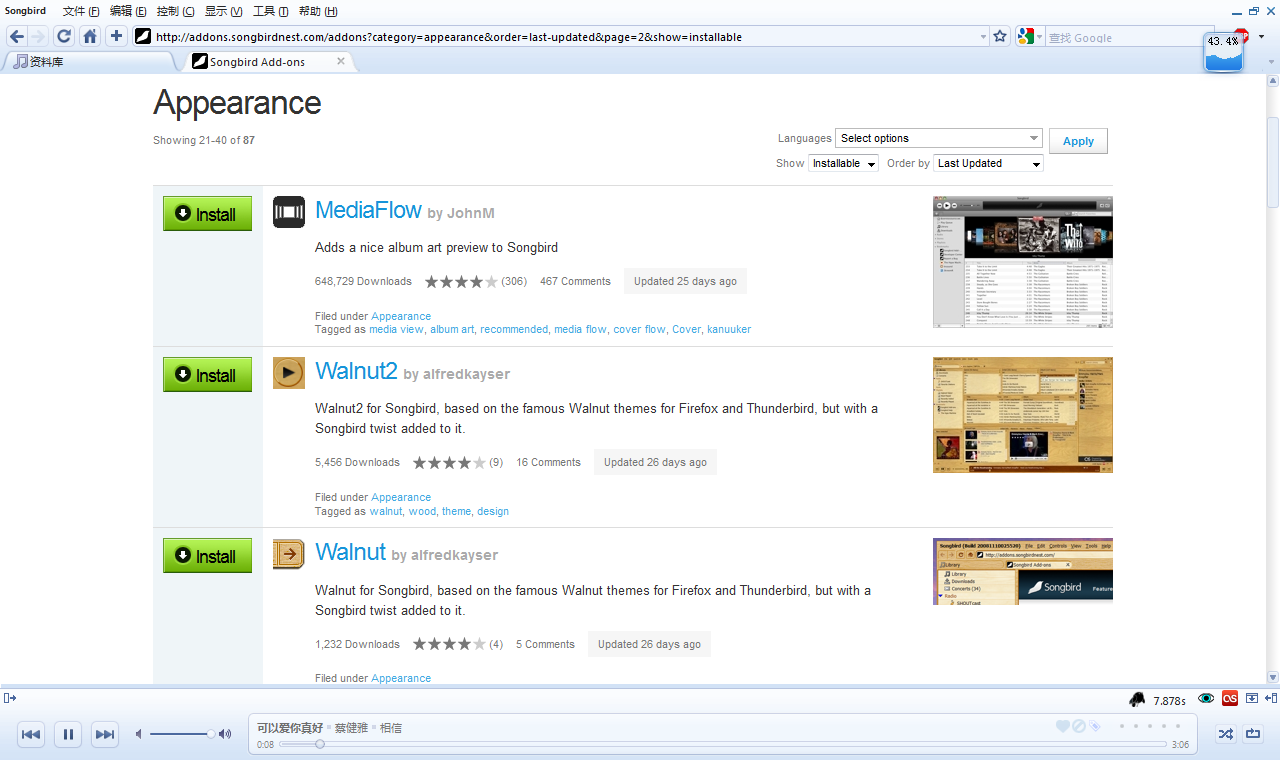
Task: Open the Walnut2 title link
Action: (x=357, y=371)
